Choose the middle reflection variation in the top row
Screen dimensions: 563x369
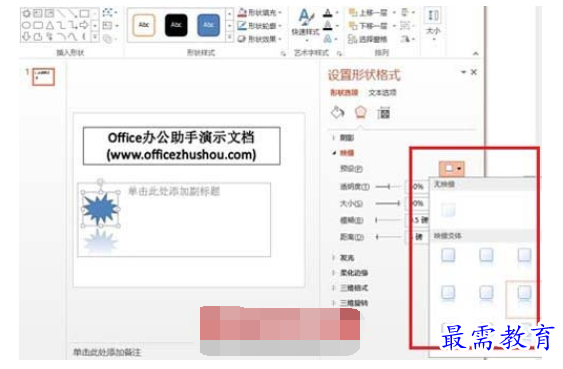486,257
